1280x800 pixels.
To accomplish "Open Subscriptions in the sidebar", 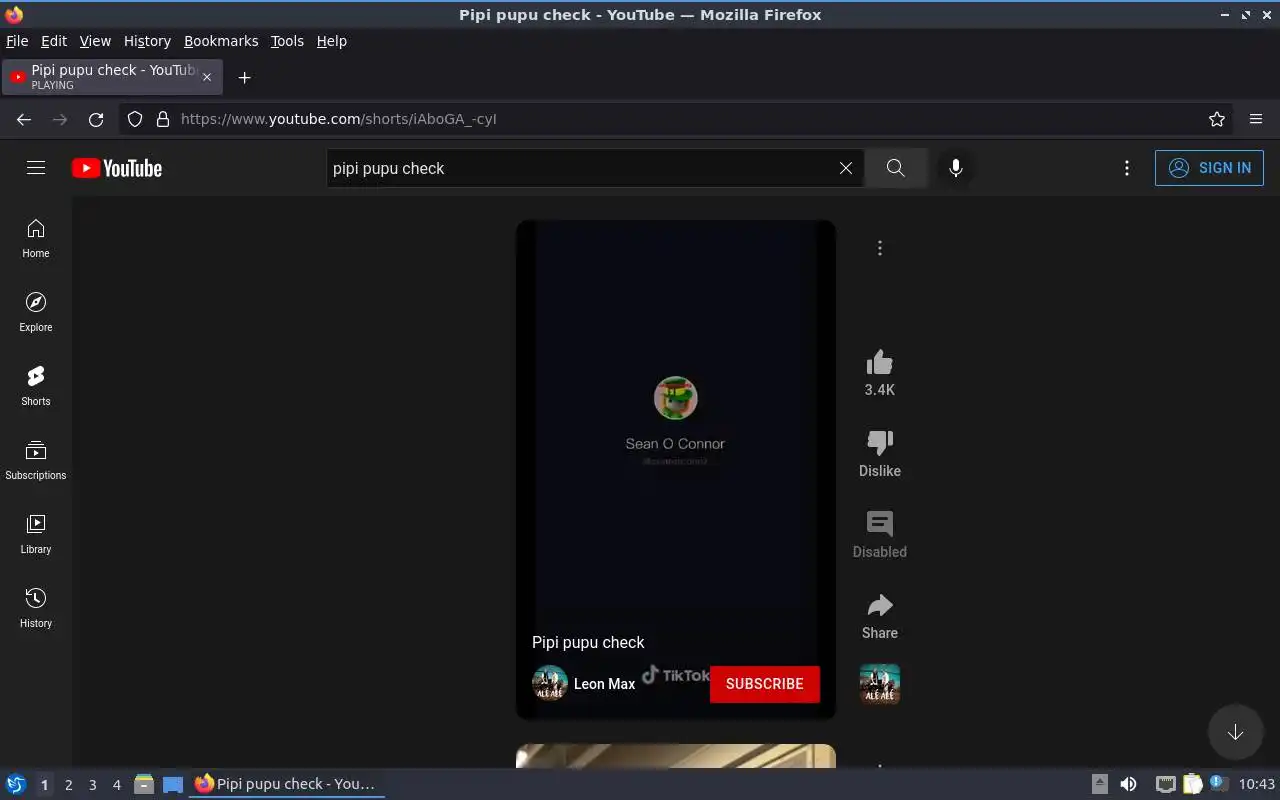I will tap(36, 461).
